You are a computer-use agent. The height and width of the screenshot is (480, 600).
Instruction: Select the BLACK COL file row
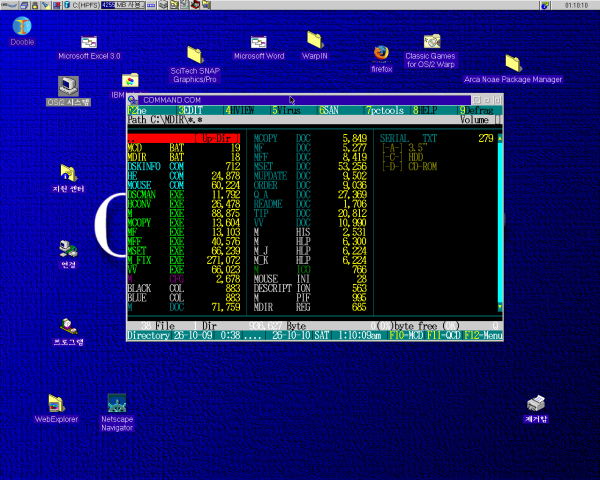tap(184, 289)
